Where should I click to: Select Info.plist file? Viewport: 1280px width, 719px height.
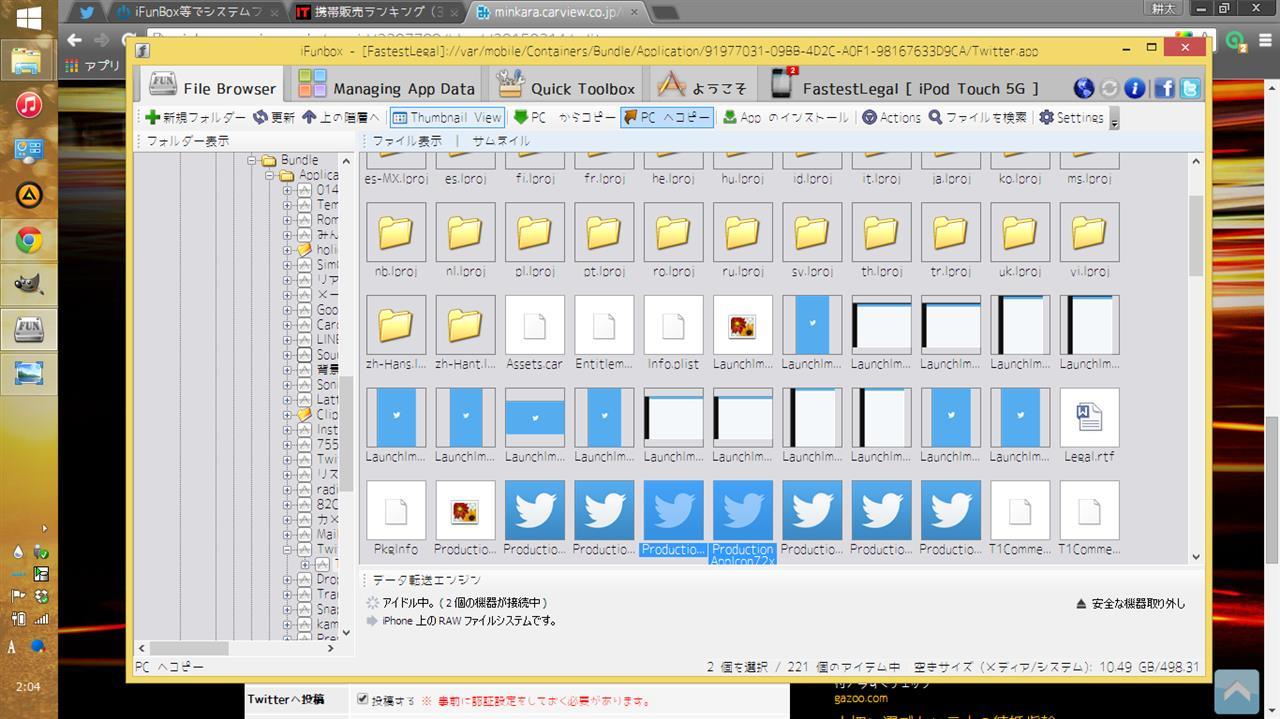point(673,334)
